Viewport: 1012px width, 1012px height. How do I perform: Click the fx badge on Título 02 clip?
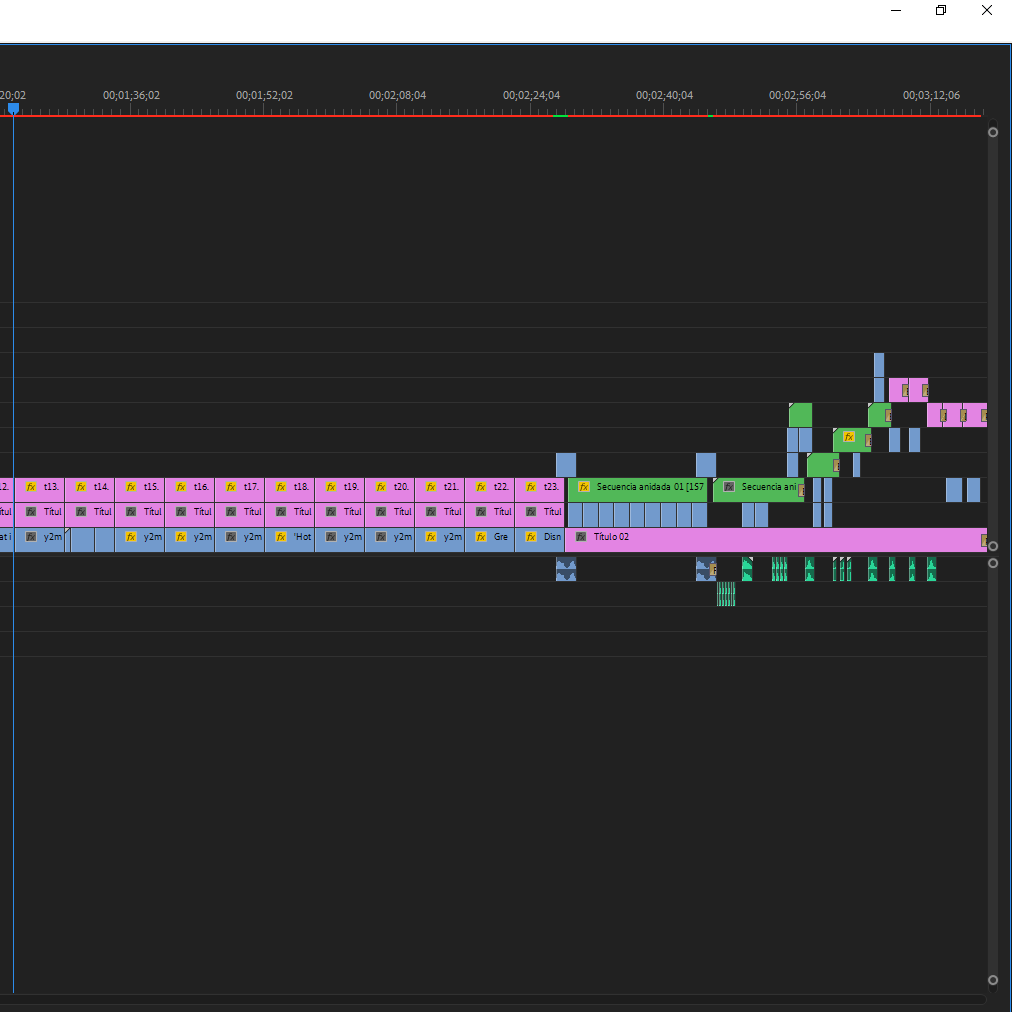(581, 536)
